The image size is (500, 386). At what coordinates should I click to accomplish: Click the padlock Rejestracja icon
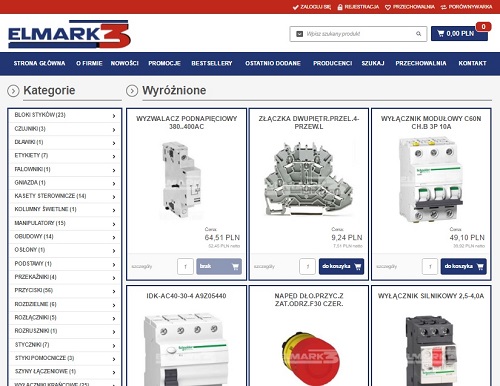340,7
